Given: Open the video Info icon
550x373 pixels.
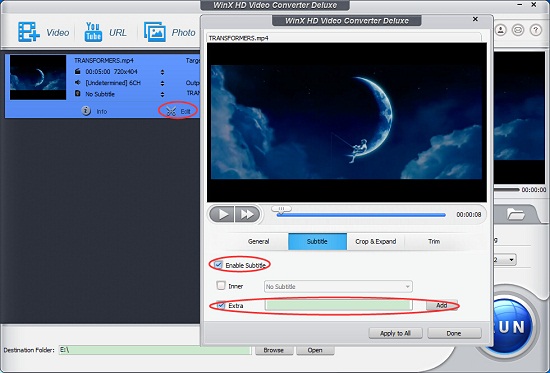Looking at the screenshot, I should (86, 111).
